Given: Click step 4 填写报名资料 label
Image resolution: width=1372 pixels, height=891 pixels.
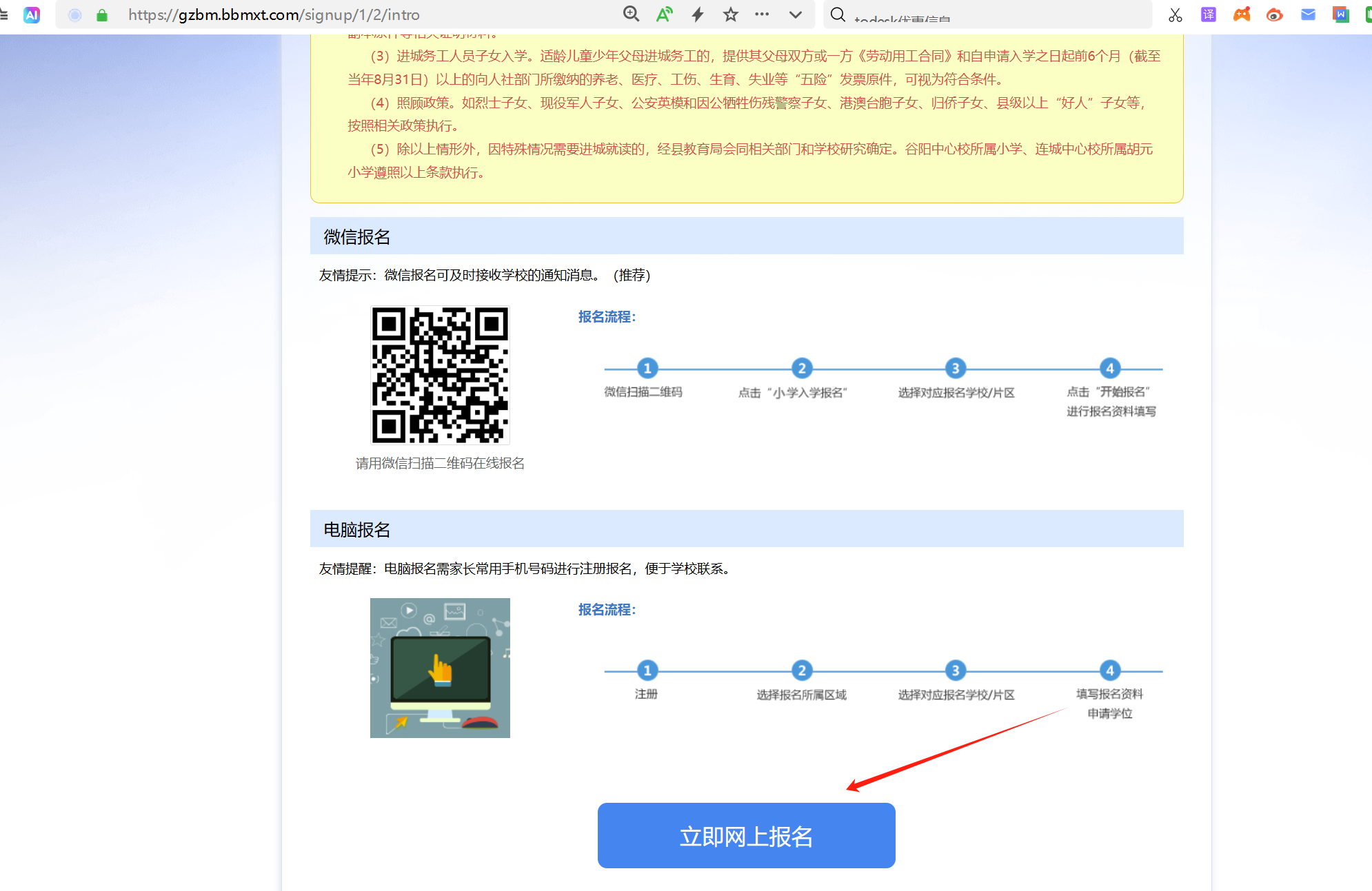Looking at the screenshot, I should click(x=1110, y=694).
